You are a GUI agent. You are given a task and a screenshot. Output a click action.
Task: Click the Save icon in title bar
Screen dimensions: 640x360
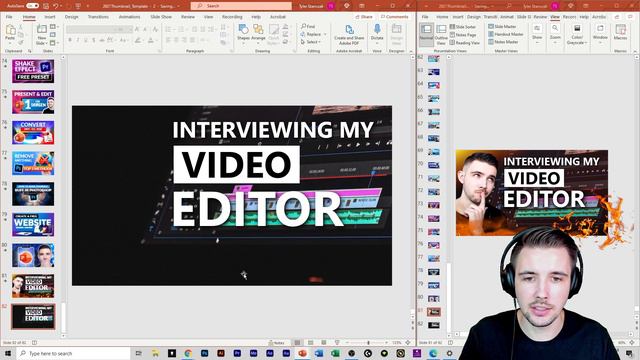point(46,6)
